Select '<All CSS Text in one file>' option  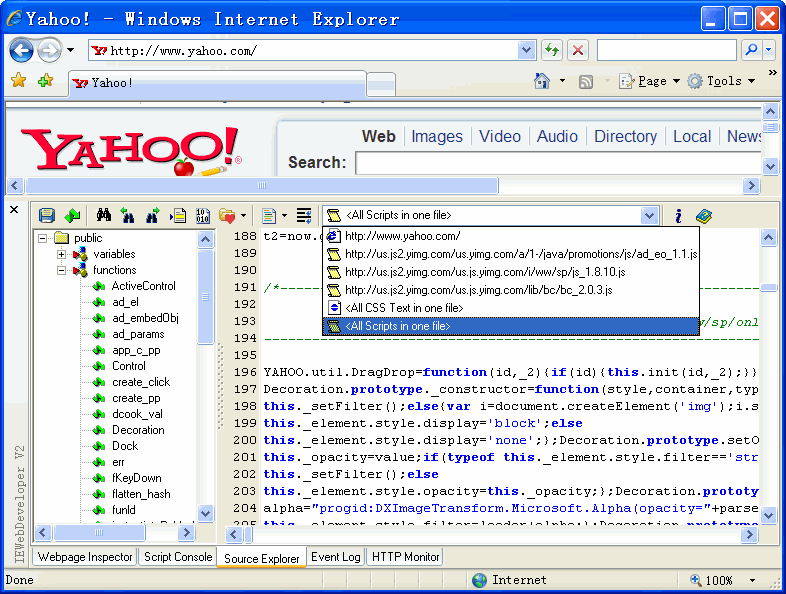403,308
